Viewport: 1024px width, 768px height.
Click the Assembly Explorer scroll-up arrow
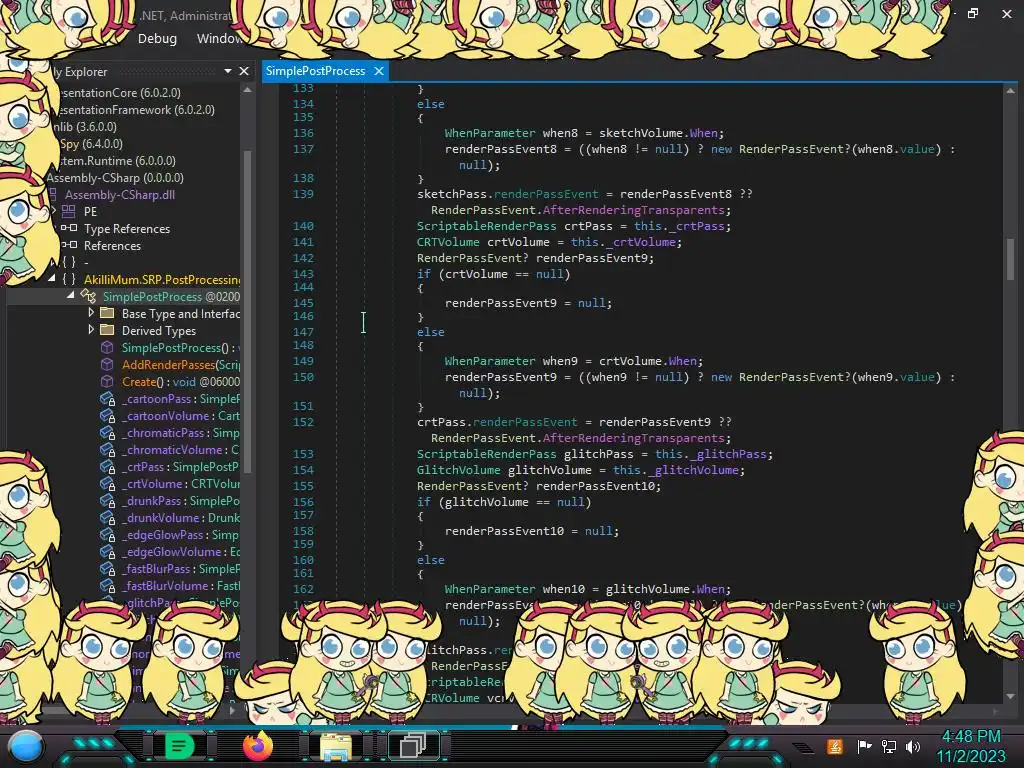point(248,90)
